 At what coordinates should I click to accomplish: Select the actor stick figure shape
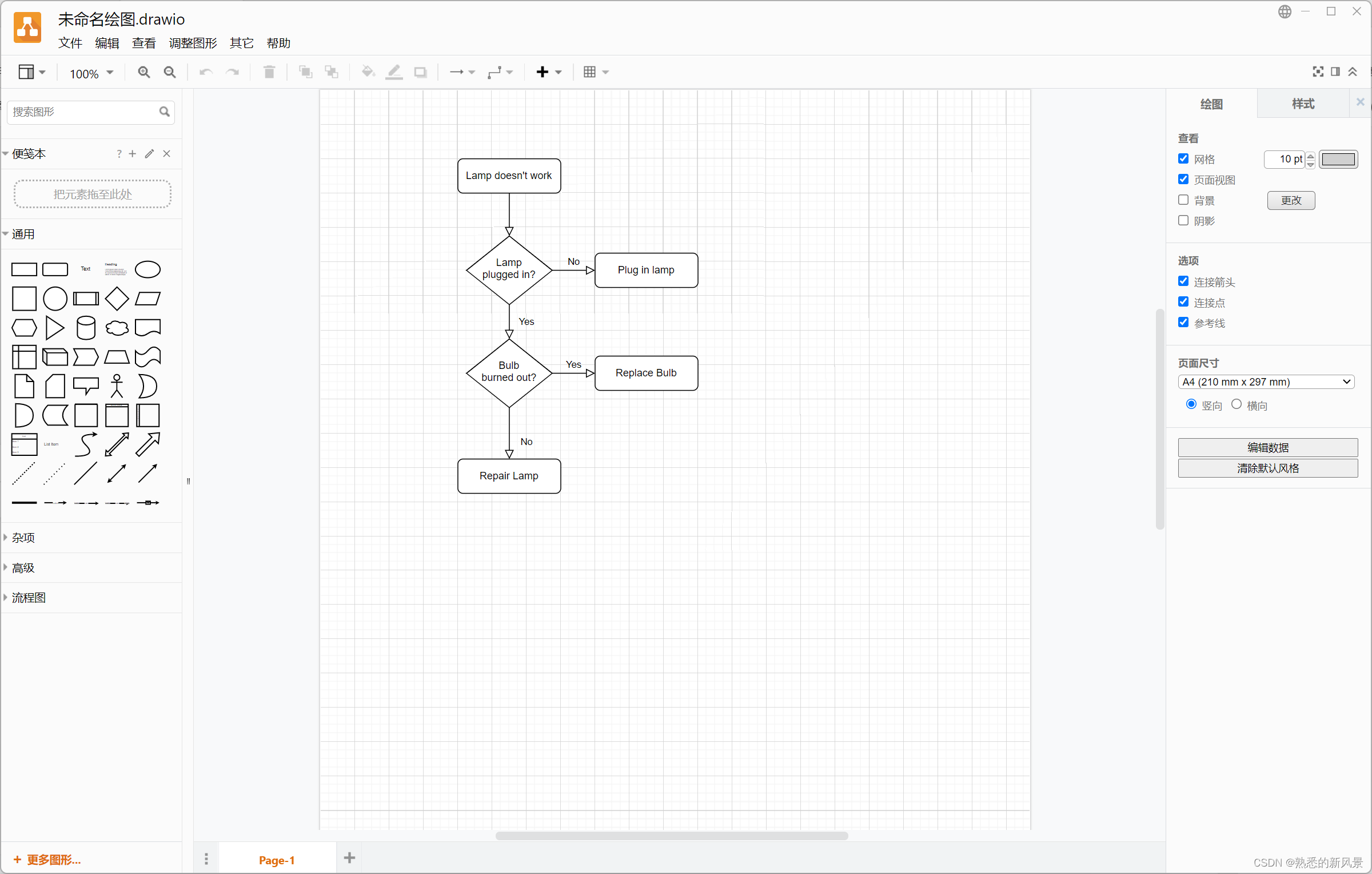117,386
